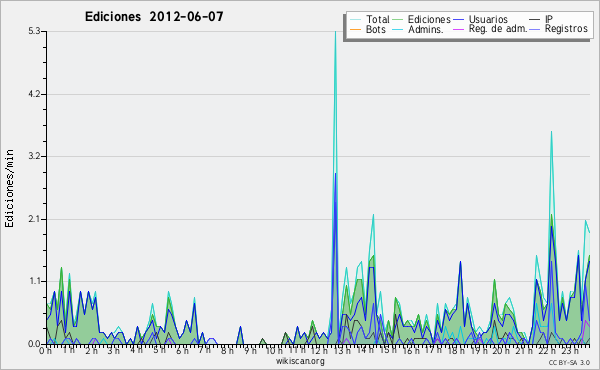This screenshot has width=600, height=370.
Task: Click the '9 h' x-axis tick label
Action: (250, 350)
